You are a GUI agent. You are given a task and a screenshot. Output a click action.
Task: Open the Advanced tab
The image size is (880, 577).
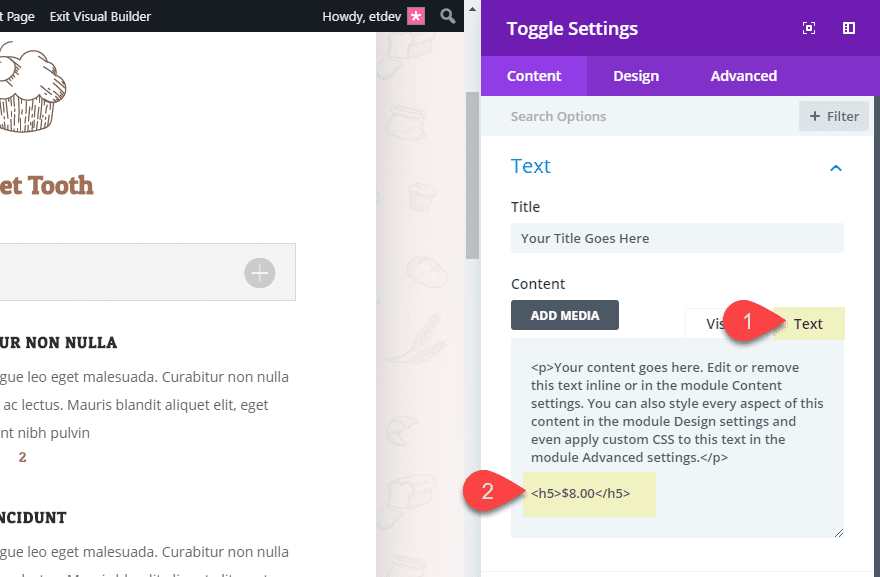(x=743, y=76)
